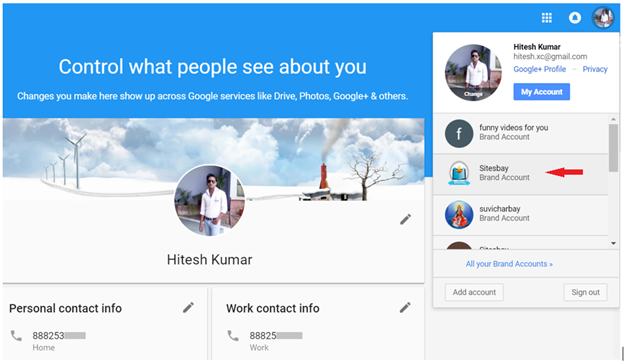This screenshot has width=624, height=364.
Task: Open the Google+ Profile link
Action: point(539,69)
